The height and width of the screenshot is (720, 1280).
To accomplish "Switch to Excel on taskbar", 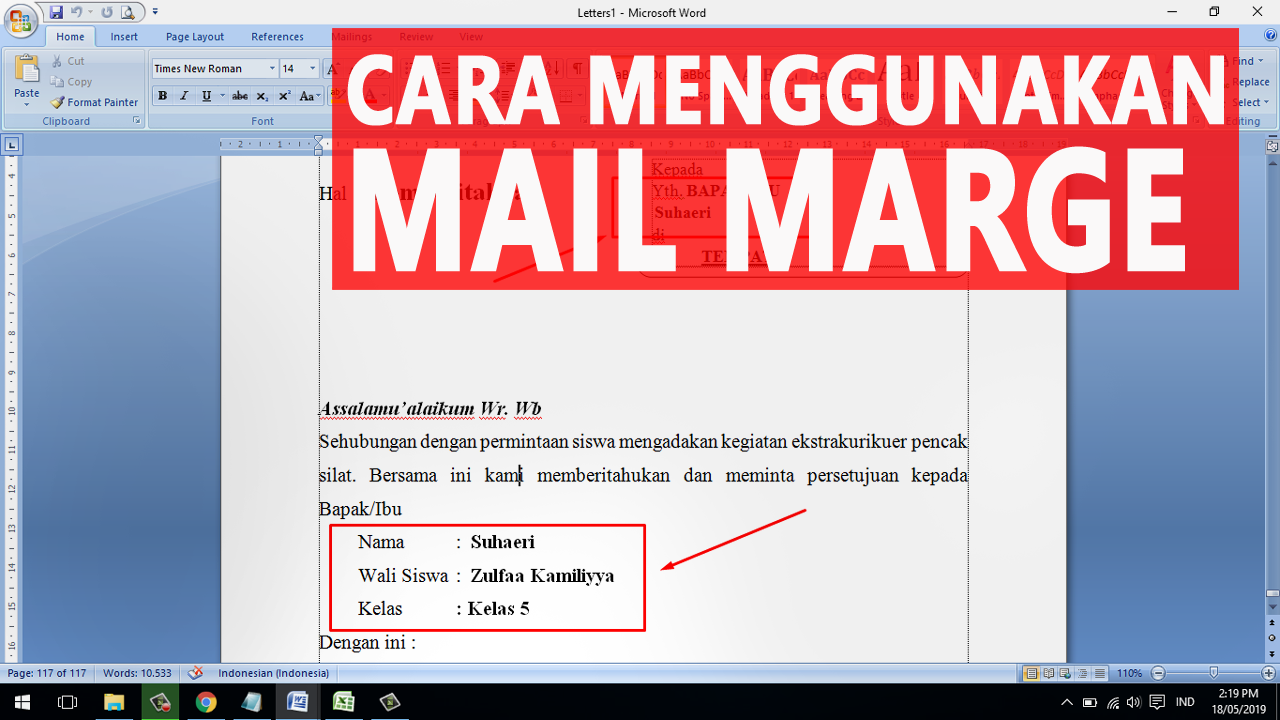I will (x=343, y=702).
